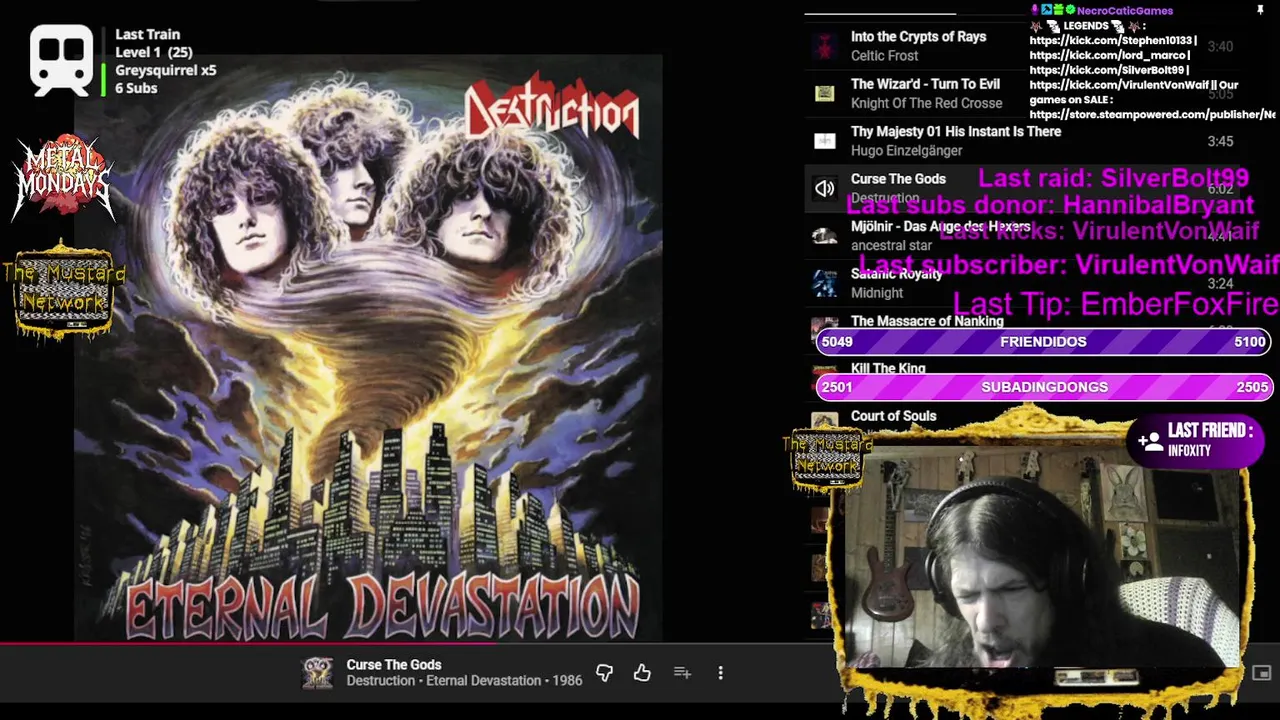Click the Thy Majesty 01 queue thumbnail
This screenshot has height=720, width=1280.
tap(824, 141)
